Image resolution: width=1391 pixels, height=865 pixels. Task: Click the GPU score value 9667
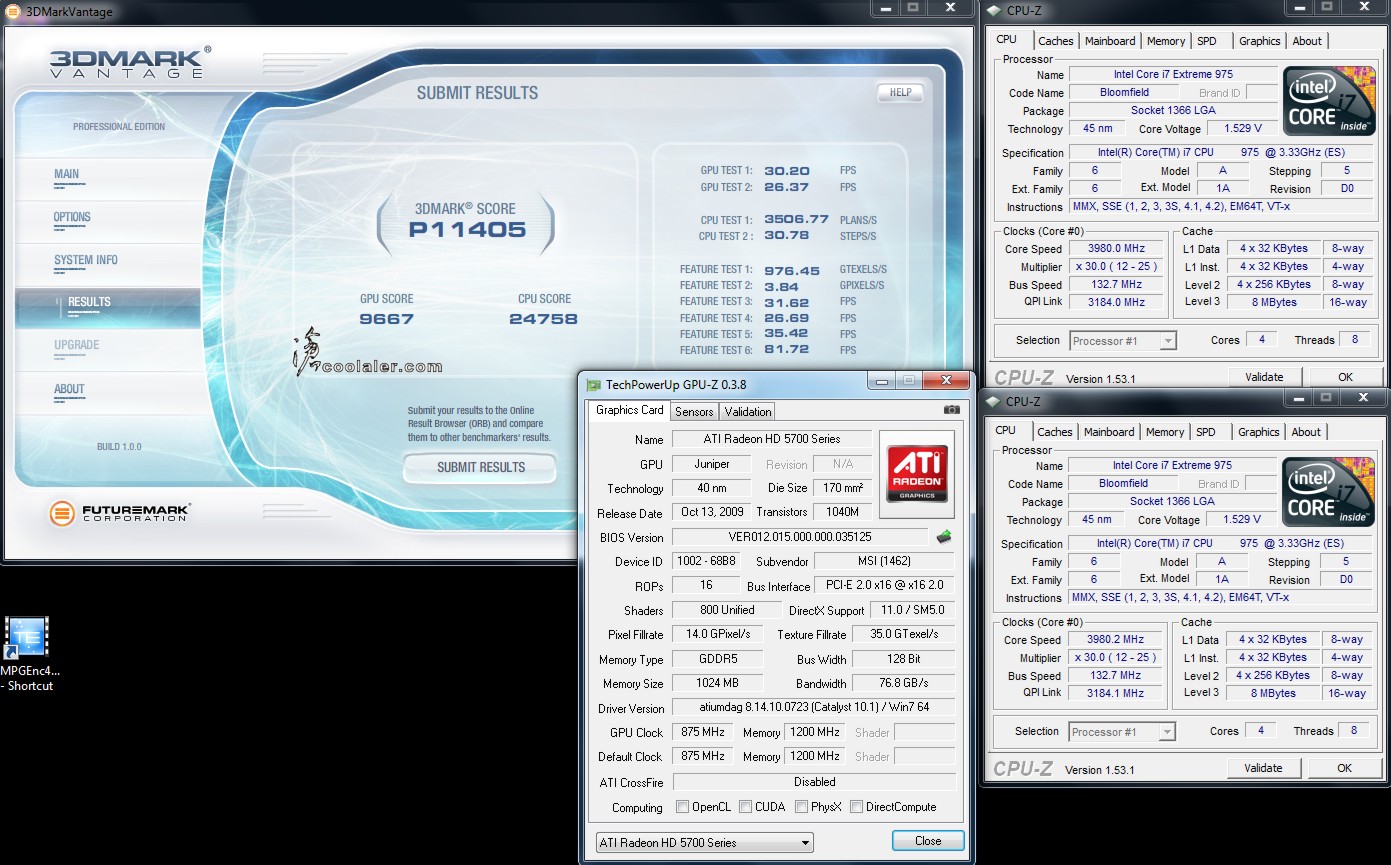386,319
